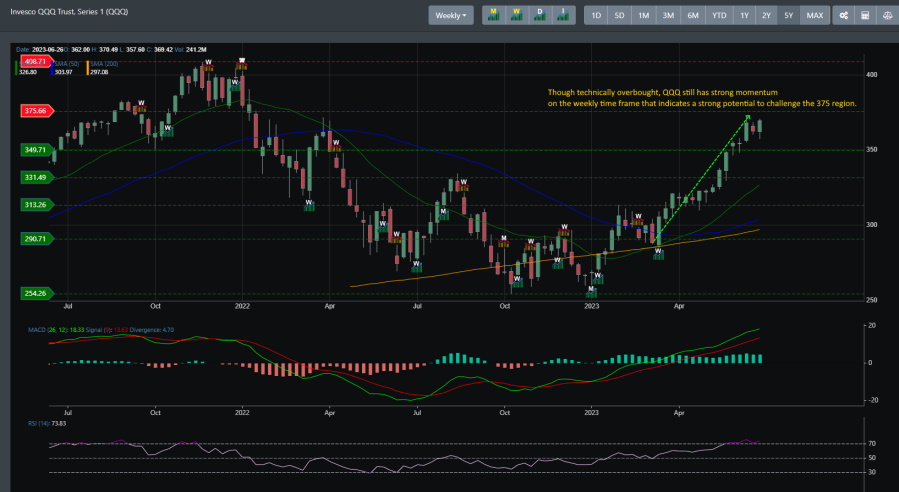Screen dimensions: 899x492
Task: Click the 349.71 support price tag
Action: (x=37, y=150)
